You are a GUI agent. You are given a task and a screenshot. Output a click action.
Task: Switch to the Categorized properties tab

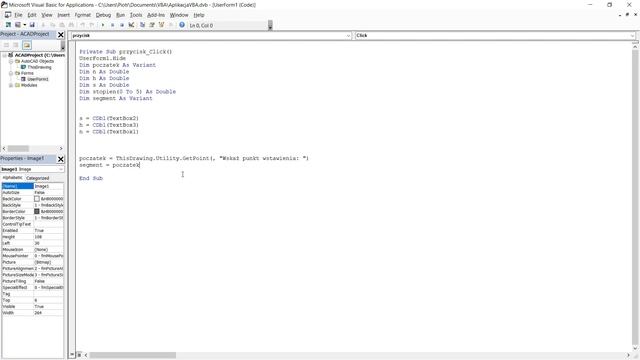(x=38, y=178)
